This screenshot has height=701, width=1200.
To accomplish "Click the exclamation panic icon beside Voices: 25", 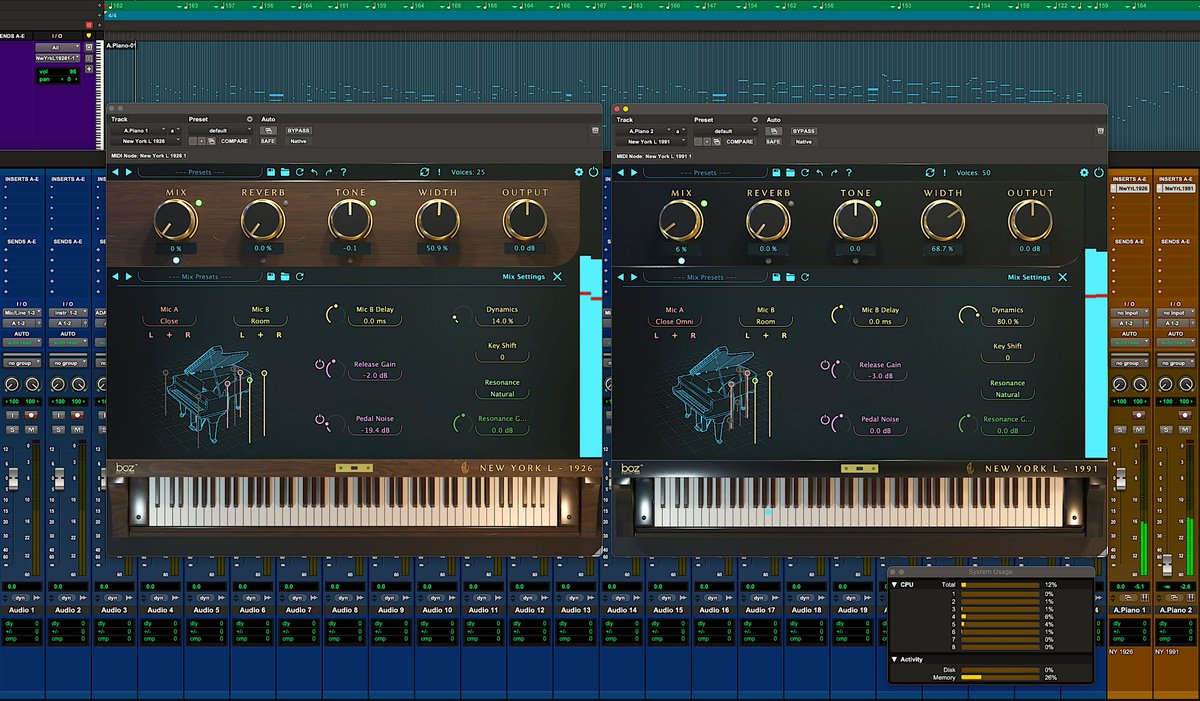I will 439,172.
